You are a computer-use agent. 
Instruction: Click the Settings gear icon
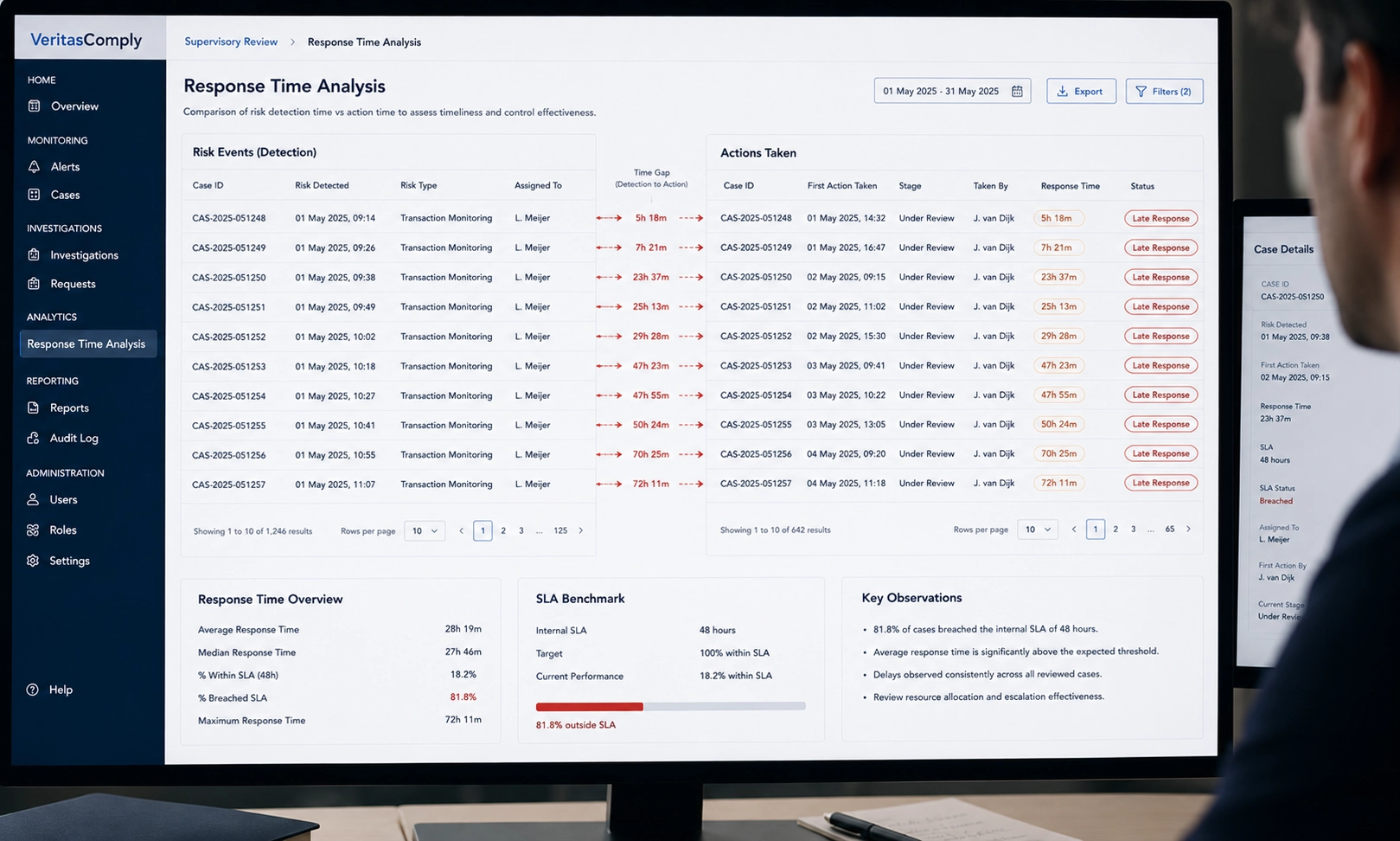33,561
